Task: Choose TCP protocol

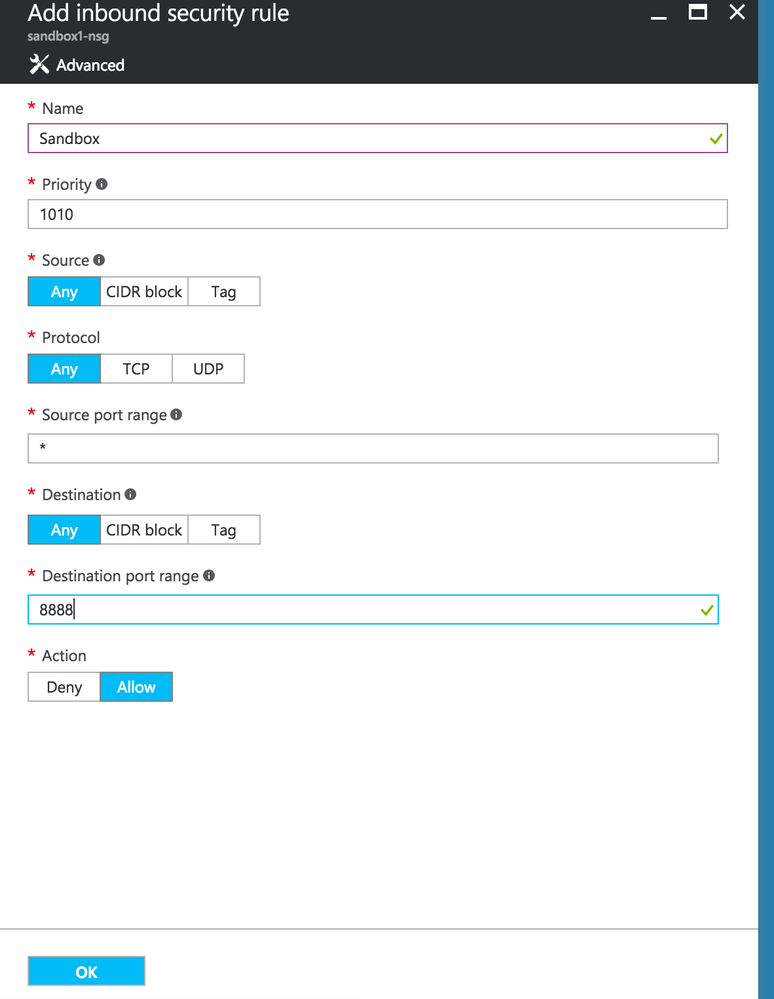Action: coord(136,369)
